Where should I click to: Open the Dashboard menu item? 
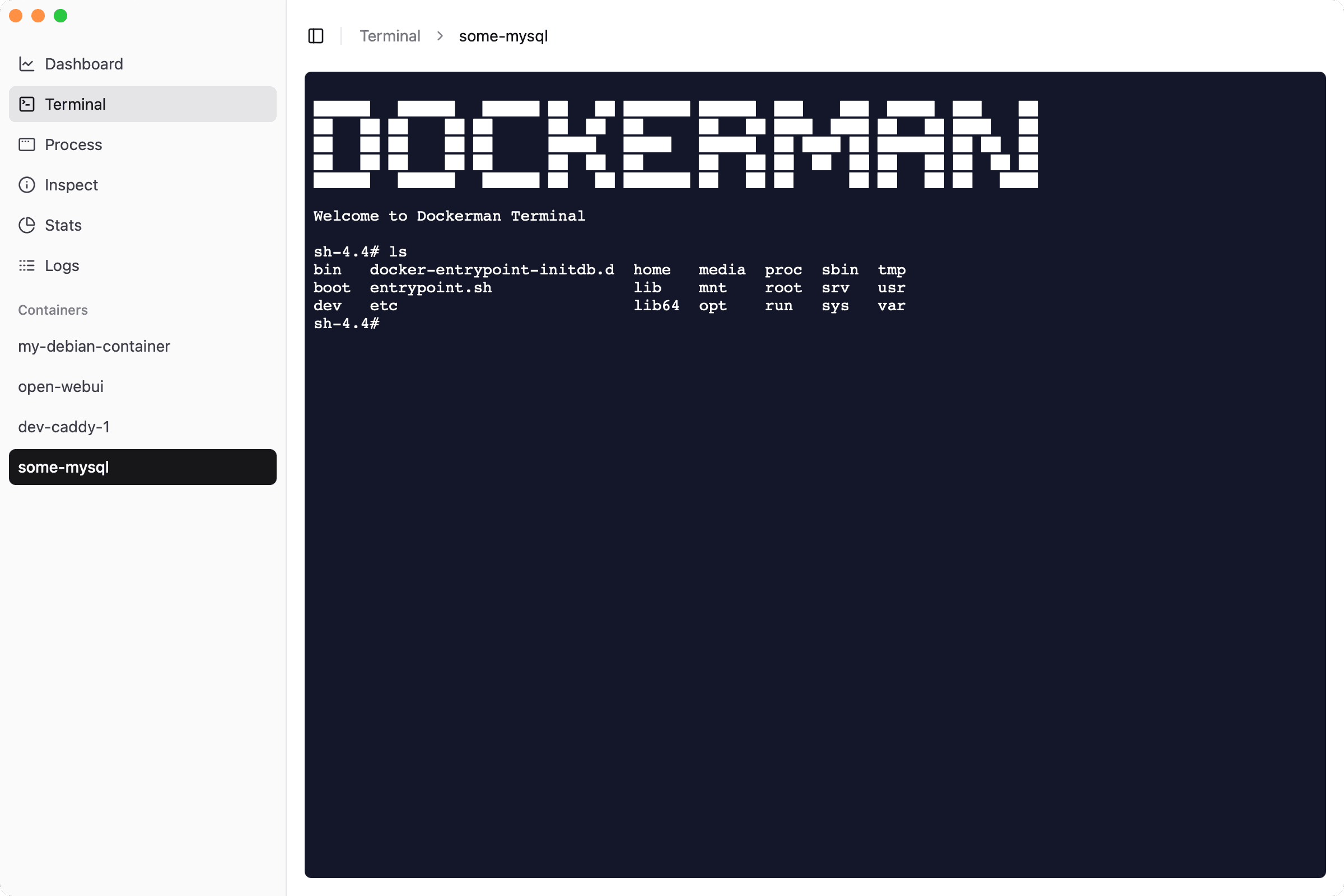pyautogui.click(x=83, y=63)
